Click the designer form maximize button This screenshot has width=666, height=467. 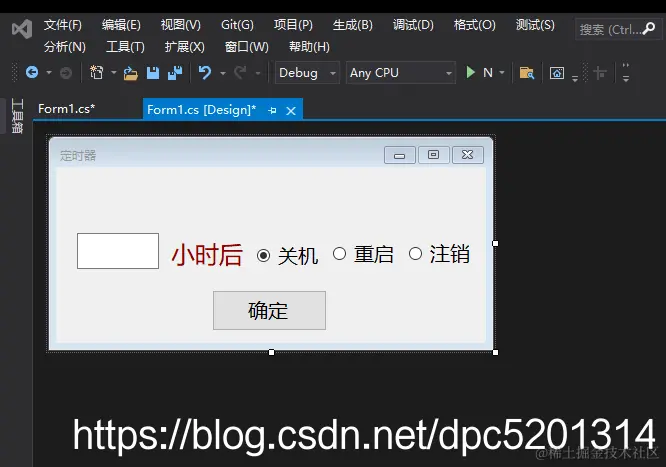pyautogui.click(x=434, y=155)
